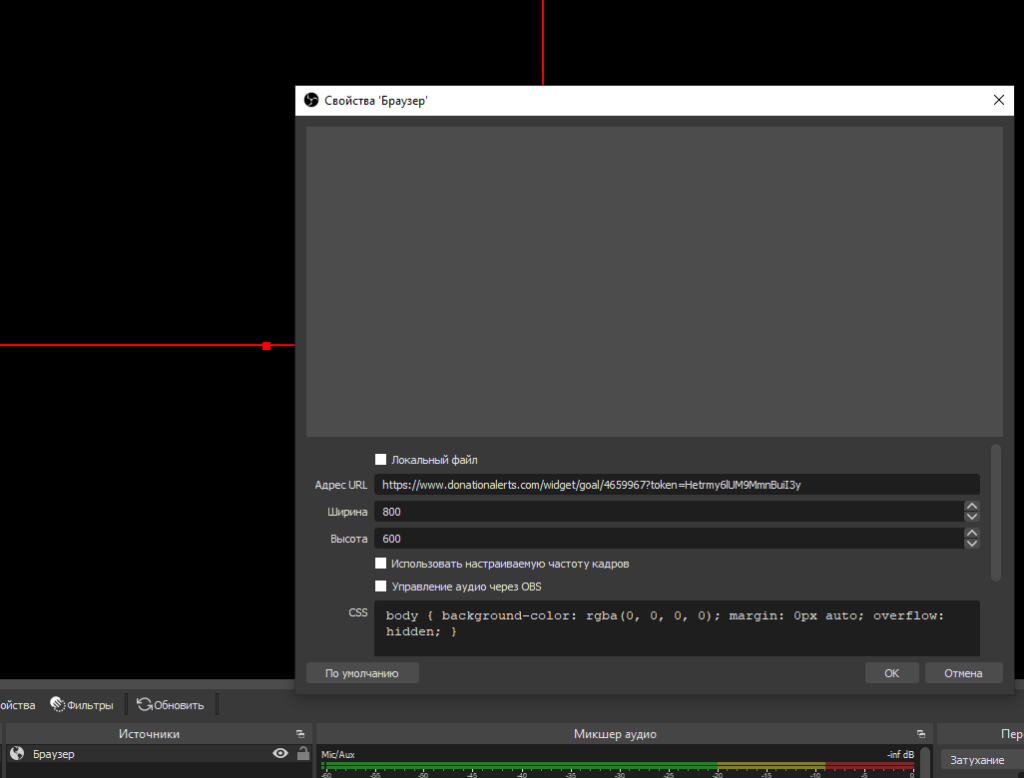Enable the Локальный файл checkbox
This screenshot has width=1024, height=778.
[x=380, y=460]
